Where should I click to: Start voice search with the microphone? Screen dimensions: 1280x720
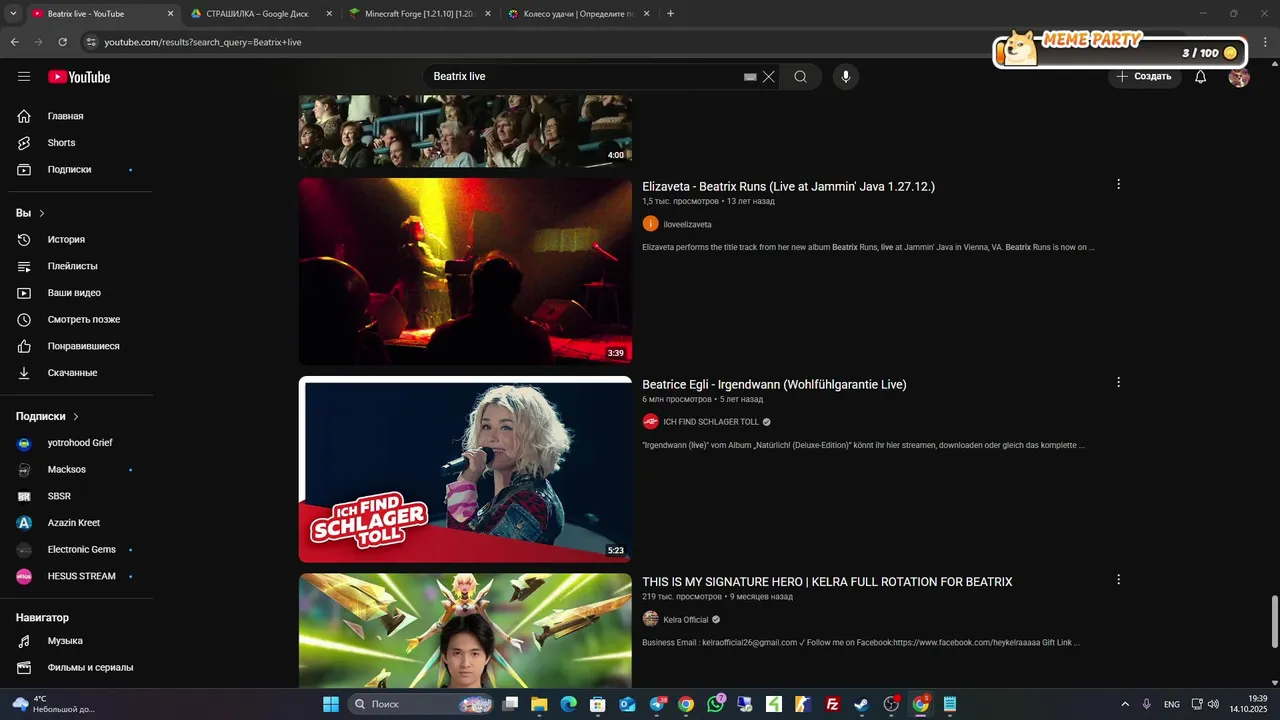tap(846, 77)
